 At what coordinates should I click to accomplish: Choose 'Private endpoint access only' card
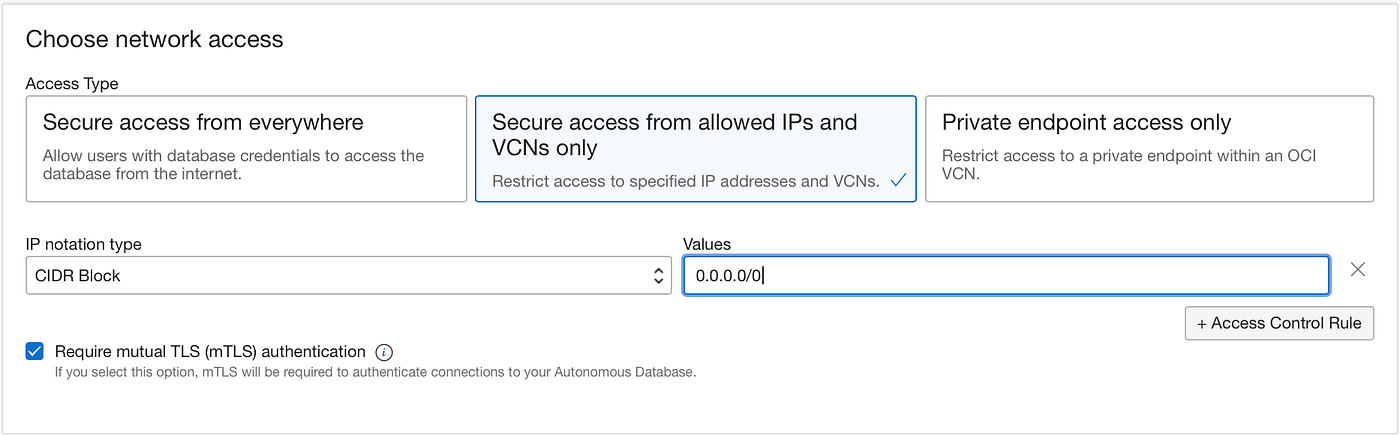[x=1148, y=148]
